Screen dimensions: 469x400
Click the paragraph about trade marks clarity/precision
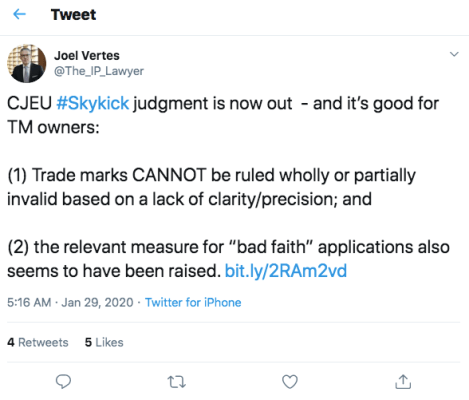pyautogui.click(x=212, y=187)
